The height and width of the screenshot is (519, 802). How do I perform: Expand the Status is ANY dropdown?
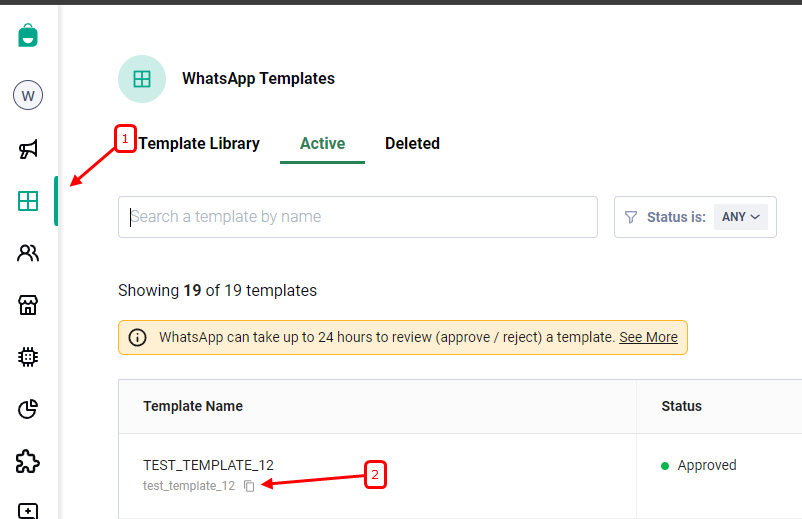740,217
